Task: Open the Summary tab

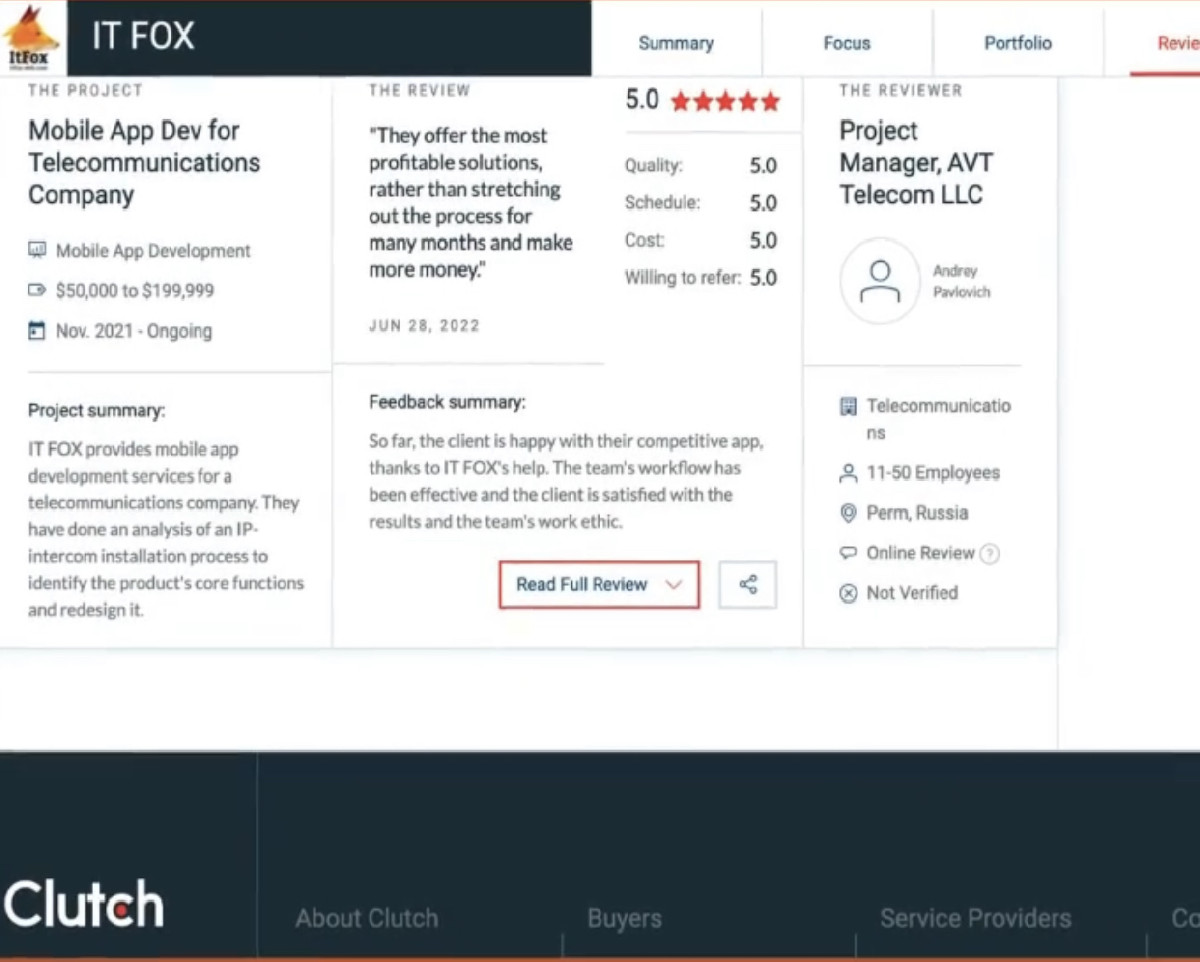Action: point(676,43)
